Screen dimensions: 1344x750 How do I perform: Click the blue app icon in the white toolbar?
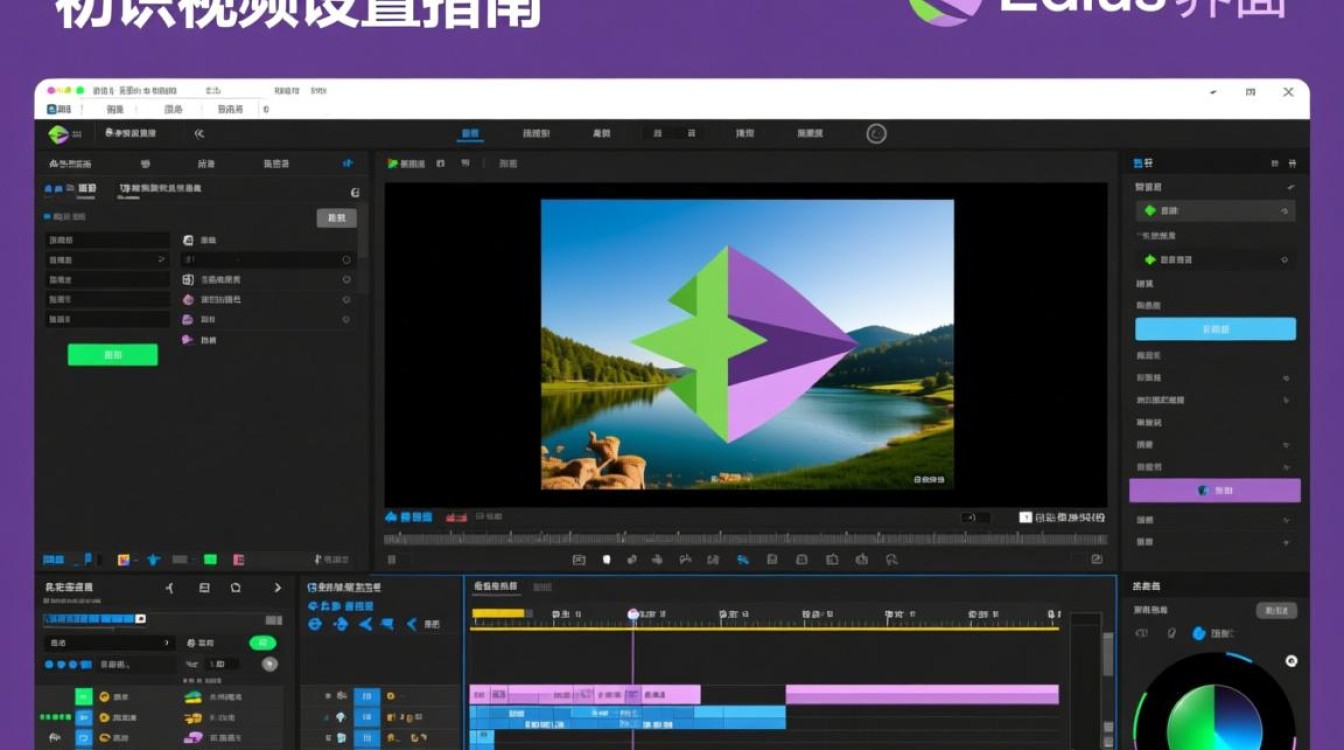coord(51,109)
